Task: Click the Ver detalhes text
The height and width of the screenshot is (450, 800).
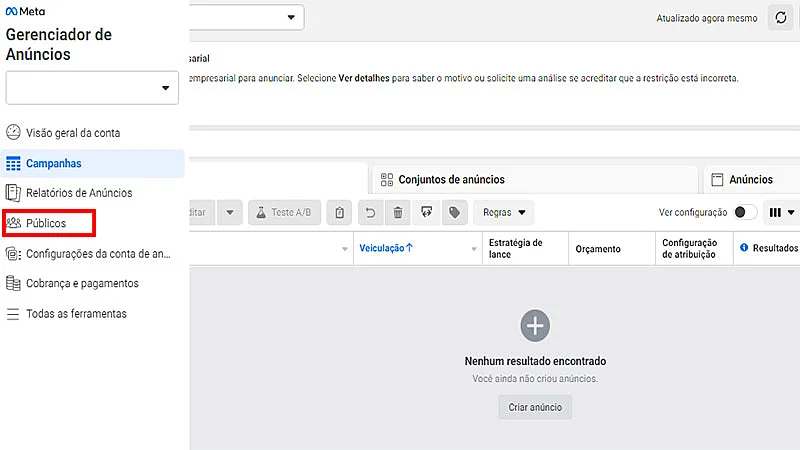Action: coord(364,78)
